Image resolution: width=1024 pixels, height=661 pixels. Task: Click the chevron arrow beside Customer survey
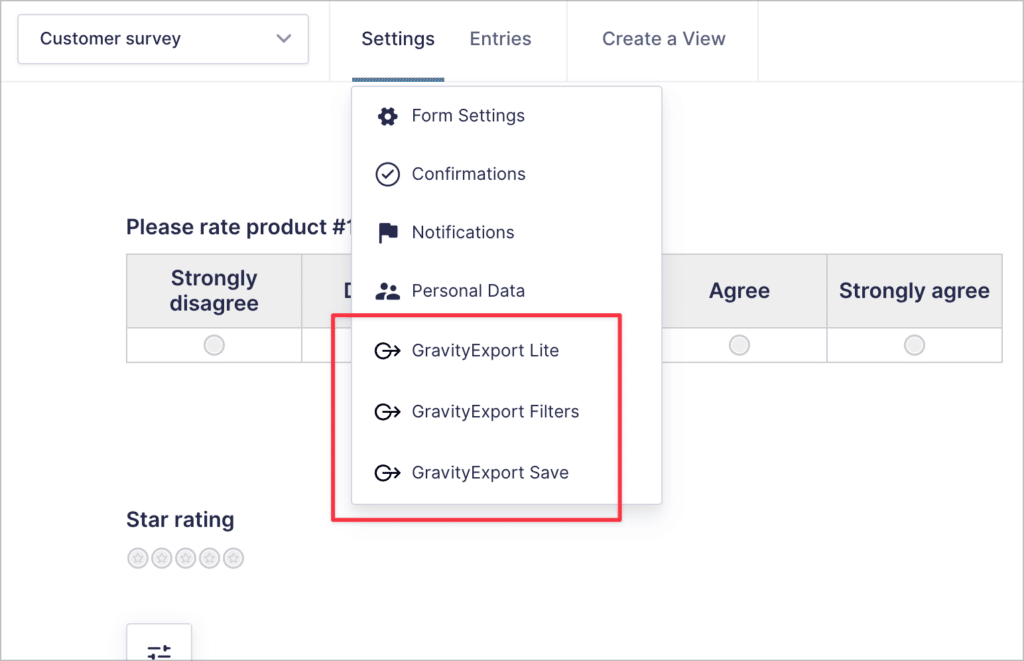pyautogui.click(x=283, y=39)
